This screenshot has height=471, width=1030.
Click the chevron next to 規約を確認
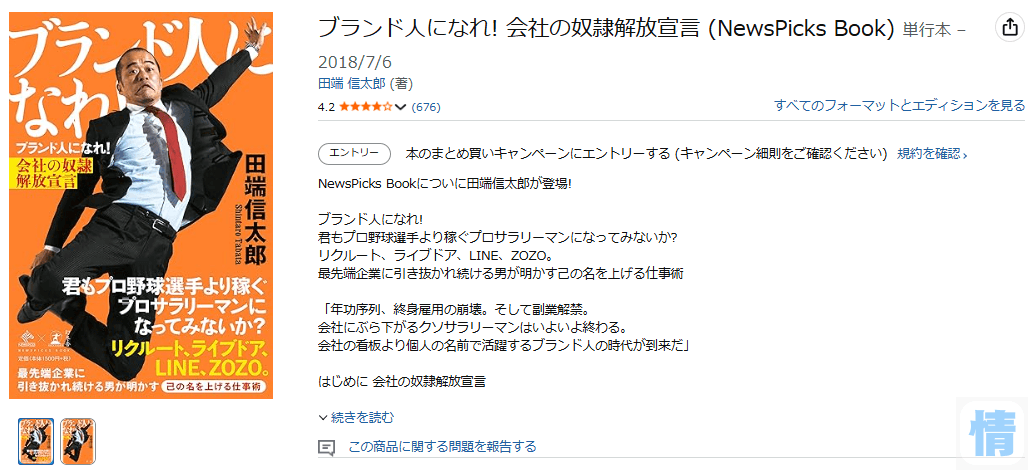click(x=964, y=155)
